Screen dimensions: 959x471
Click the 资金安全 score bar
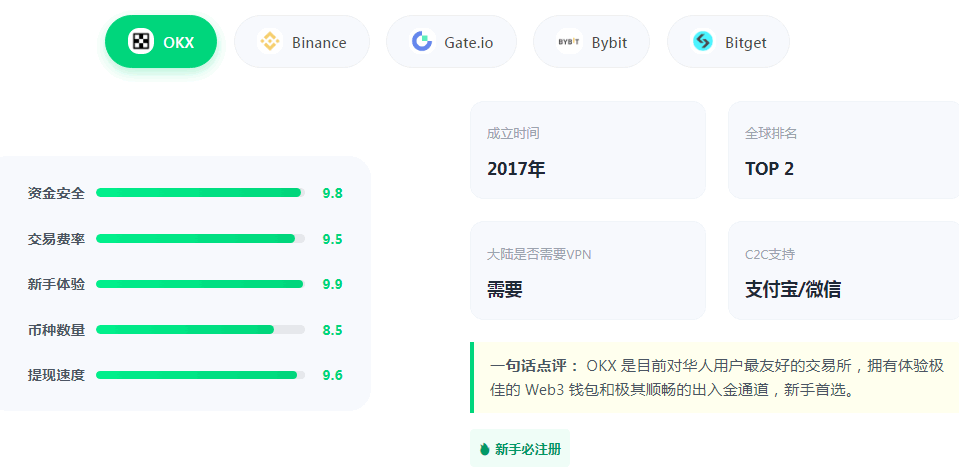coord(200,193)
